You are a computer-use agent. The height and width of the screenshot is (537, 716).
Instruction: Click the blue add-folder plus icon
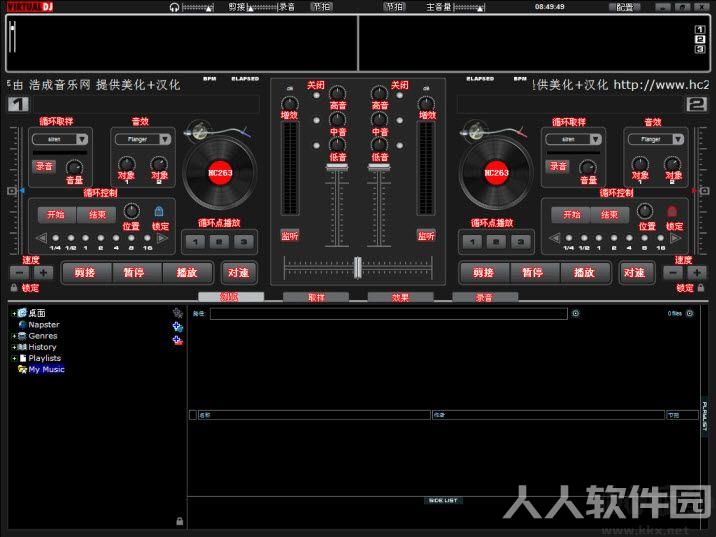pos(178,326)
